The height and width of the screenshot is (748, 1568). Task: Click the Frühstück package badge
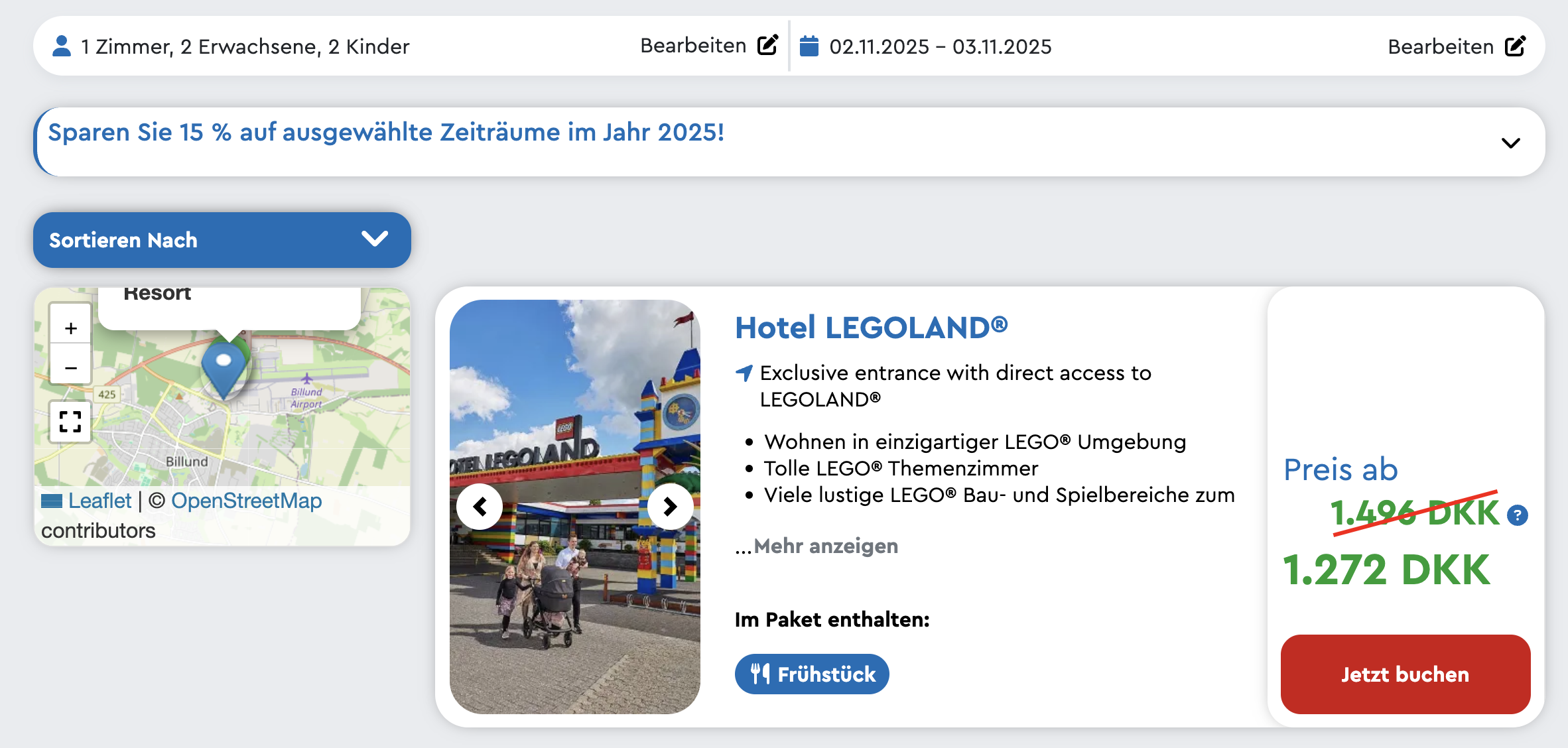tap(812, 674)
